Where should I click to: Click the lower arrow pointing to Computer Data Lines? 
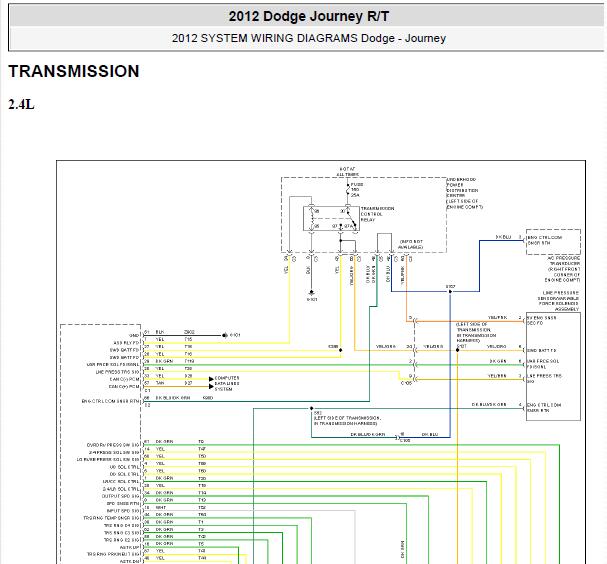tap(211, 386)
